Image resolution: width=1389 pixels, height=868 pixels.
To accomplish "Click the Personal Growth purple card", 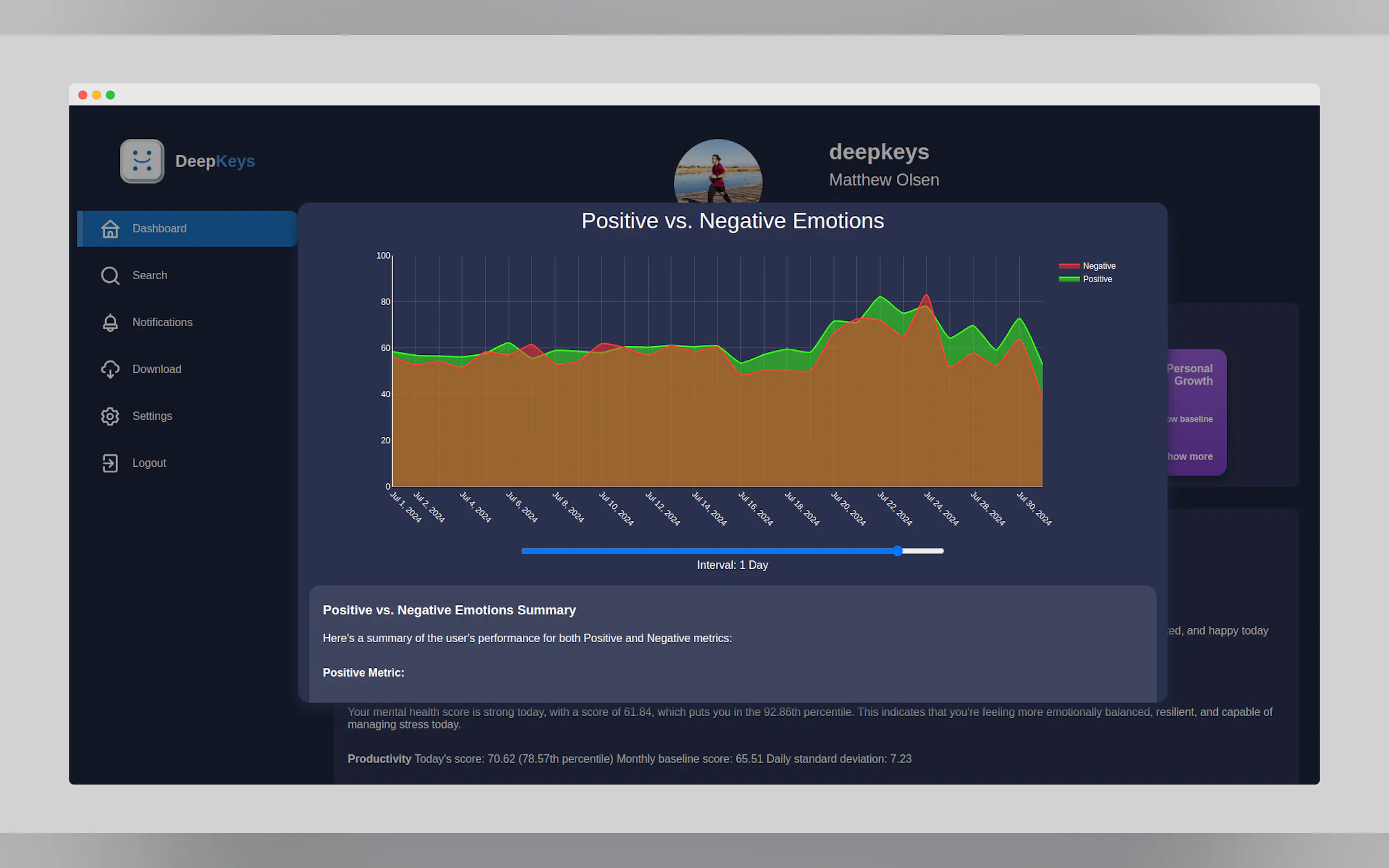I will click(1197, 402).
